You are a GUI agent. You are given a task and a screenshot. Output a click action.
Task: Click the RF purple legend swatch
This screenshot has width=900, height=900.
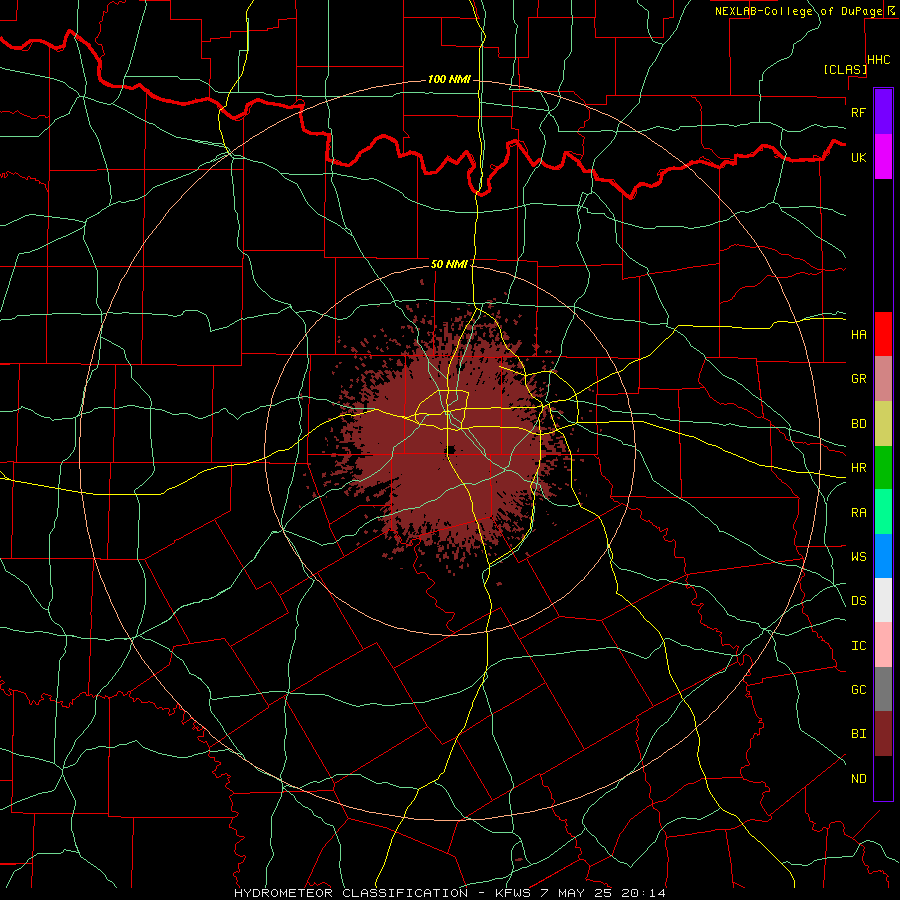[883, 112]
